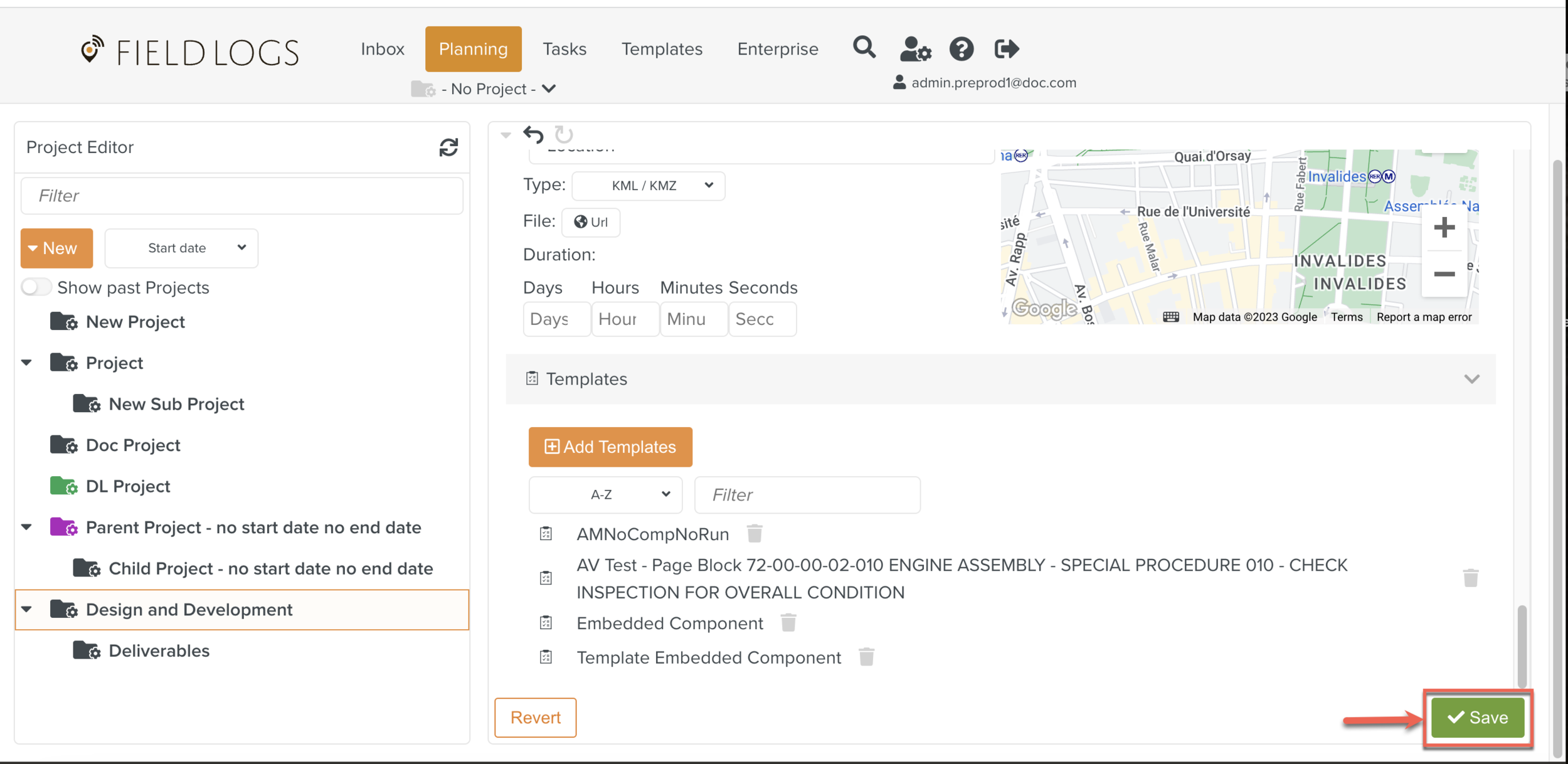Image resolution: width=1568 pixels, height=764 pixels.
Task: Collapse the Templates section chevron
Action: 1471,379
